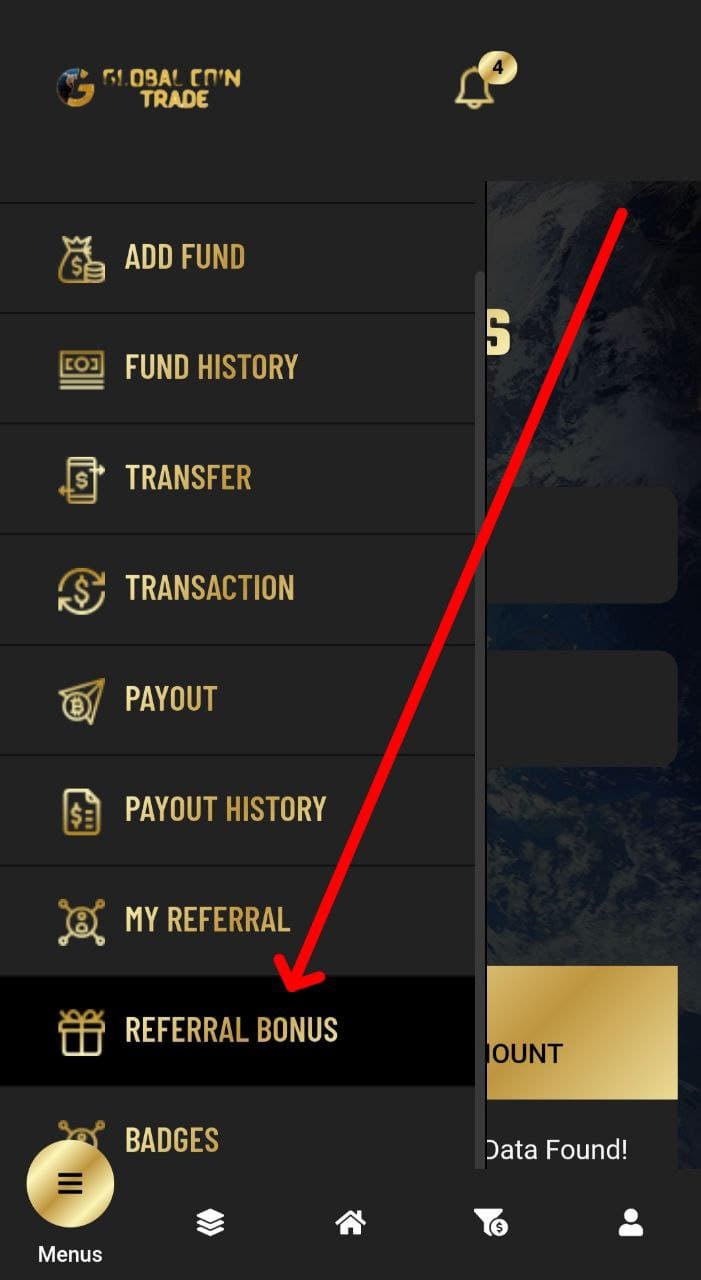
Task: Tap the Global Coin Trade logo
Action: 148,88
